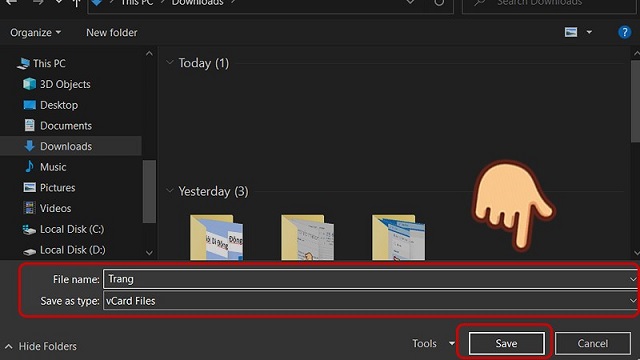The height and width of the screenshot is (360, 640).
Task: Select the first folder thumbnail under Yesterday
Action: (x=216, y=237)
